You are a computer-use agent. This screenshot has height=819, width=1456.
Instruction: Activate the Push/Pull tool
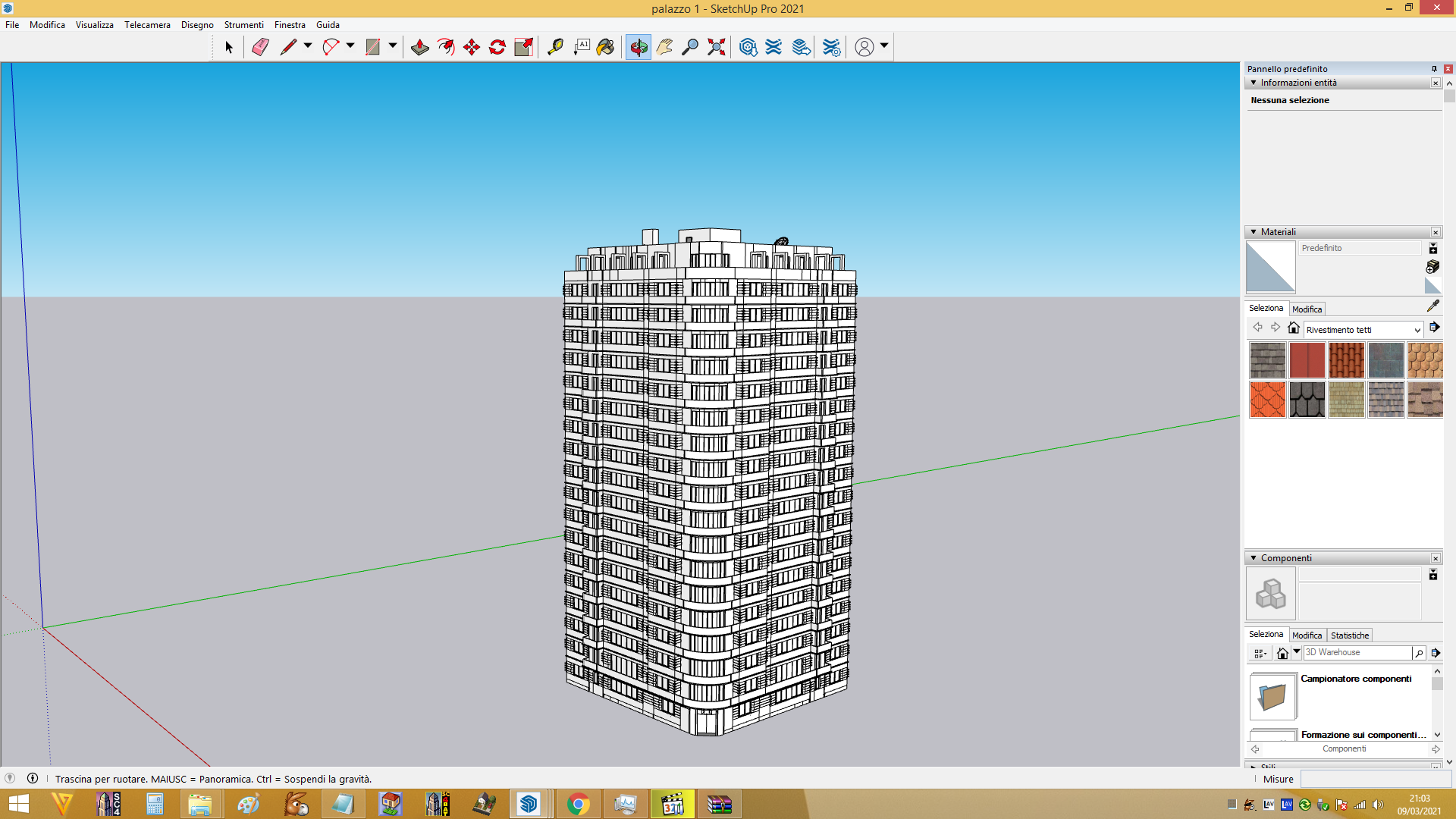coord(419,47)
